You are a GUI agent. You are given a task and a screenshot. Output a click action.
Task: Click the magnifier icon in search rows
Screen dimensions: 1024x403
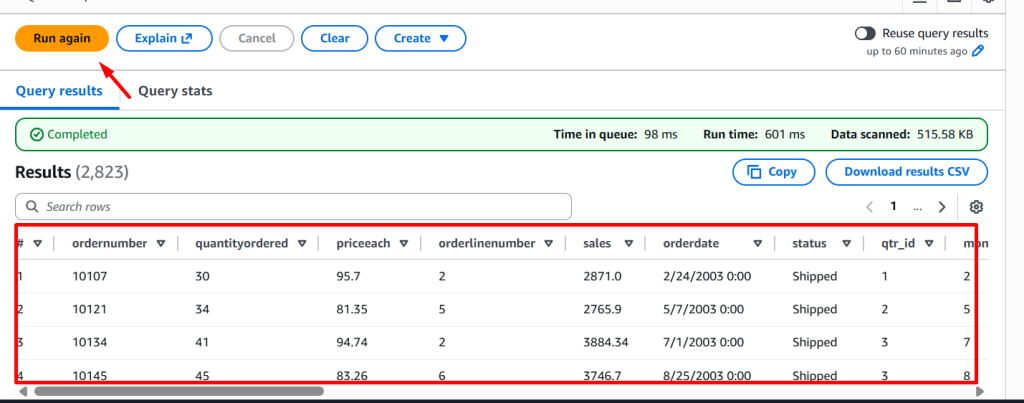pyautogui.click(x=32, y=207)
